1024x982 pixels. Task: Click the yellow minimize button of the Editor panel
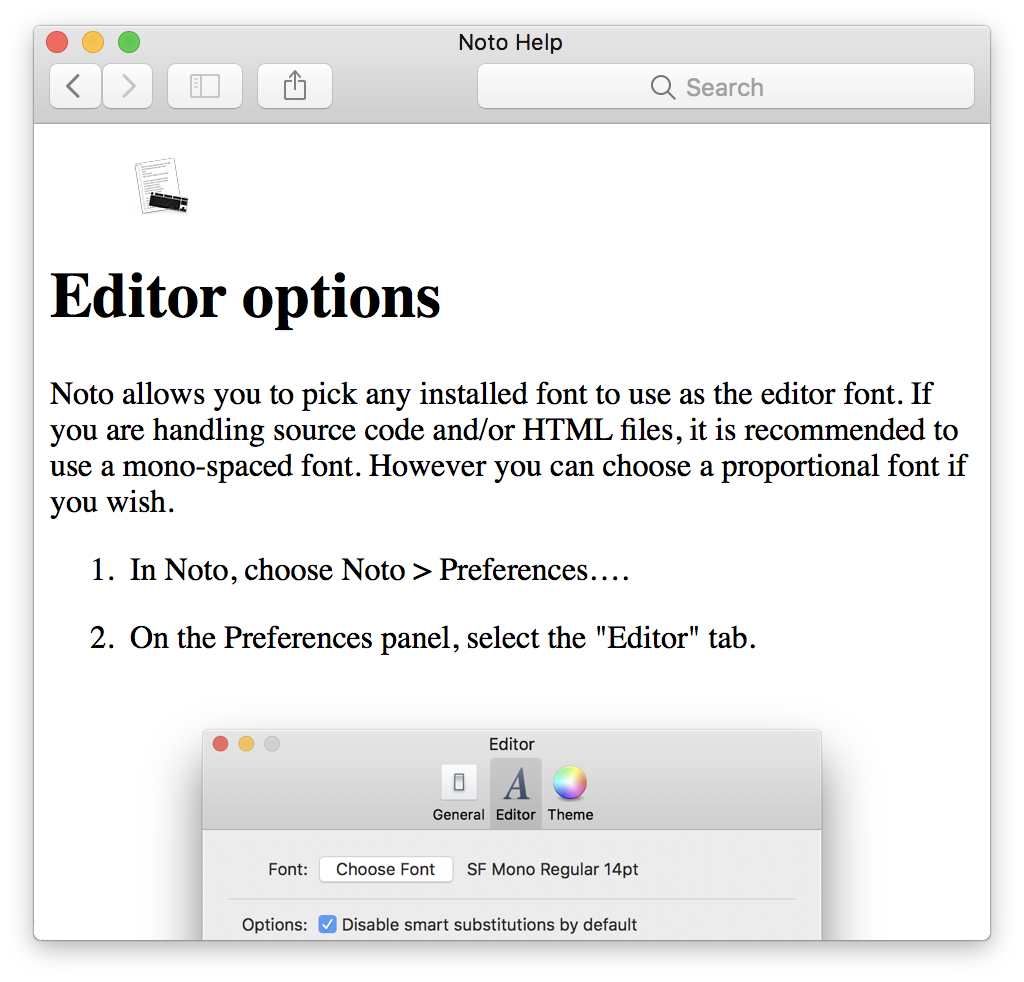click(246, 744)
